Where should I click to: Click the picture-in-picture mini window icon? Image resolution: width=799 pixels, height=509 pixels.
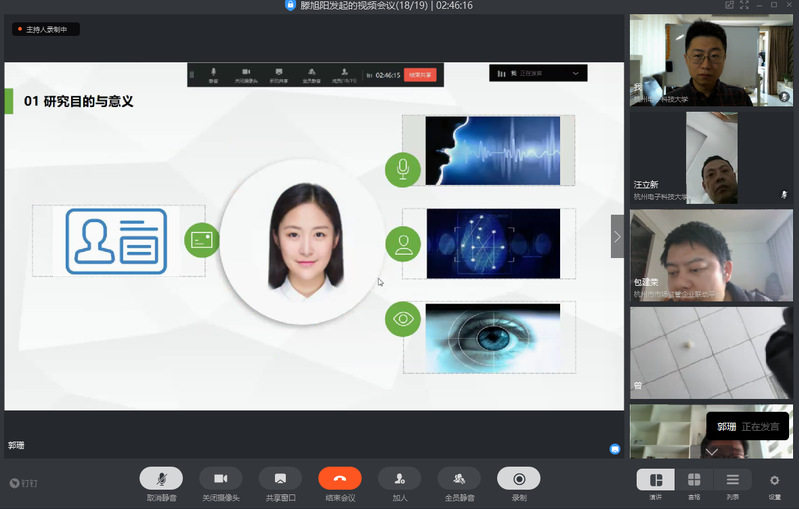coord(731,5)
